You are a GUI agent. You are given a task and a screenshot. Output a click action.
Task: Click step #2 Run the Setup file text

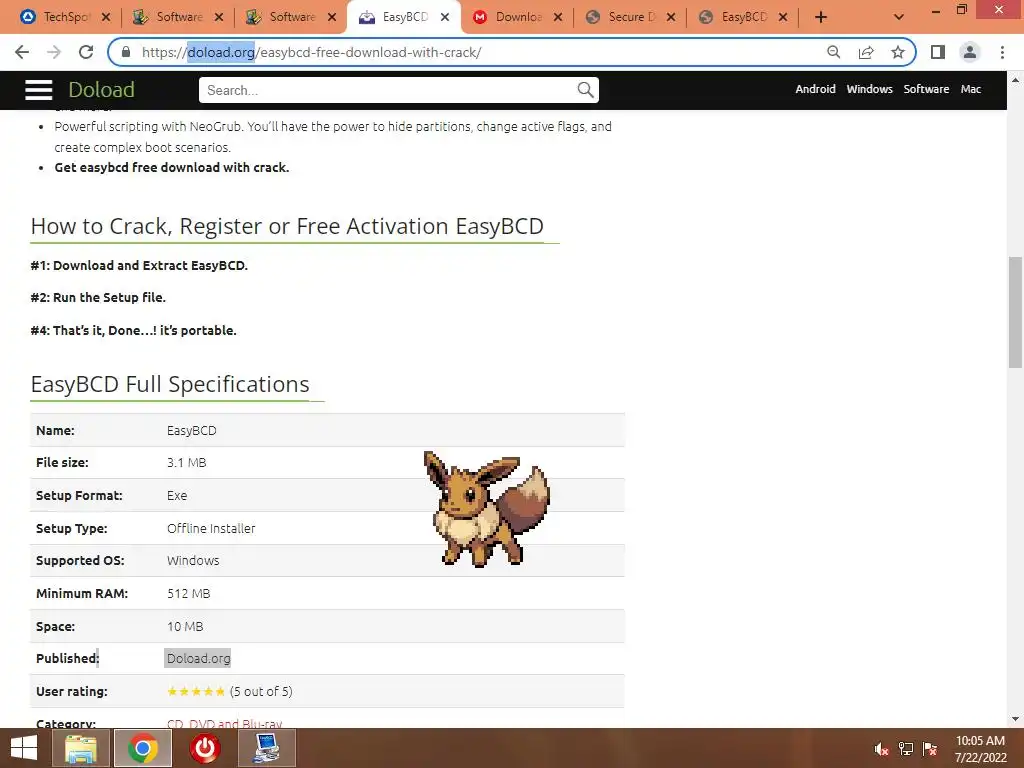[98, 297]
